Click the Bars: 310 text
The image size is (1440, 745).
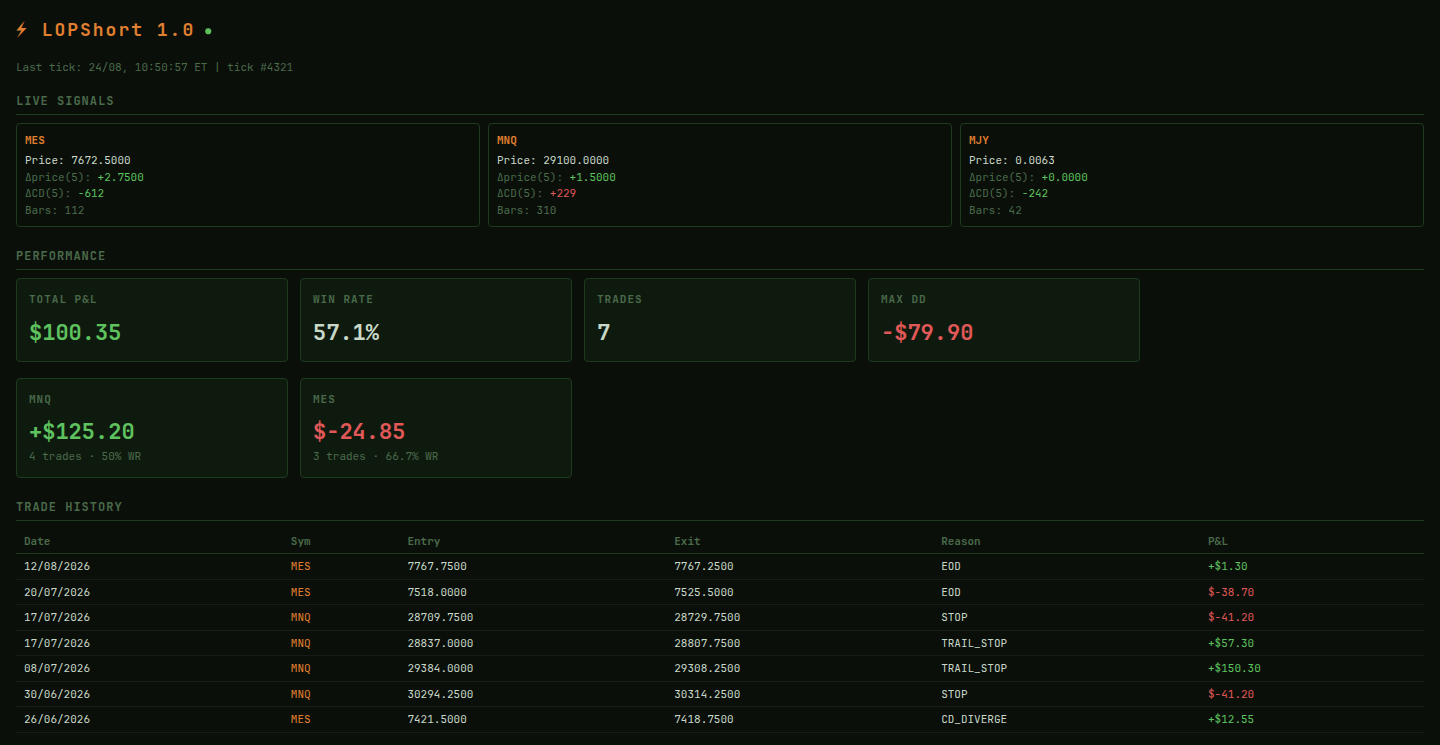526,210
